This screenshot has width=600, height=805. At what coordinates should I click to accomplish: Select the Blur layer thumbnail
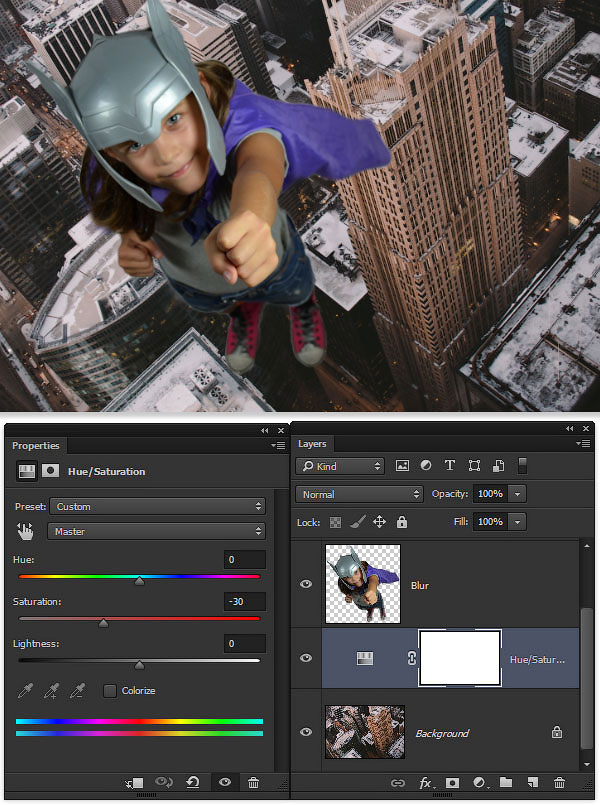363,584
